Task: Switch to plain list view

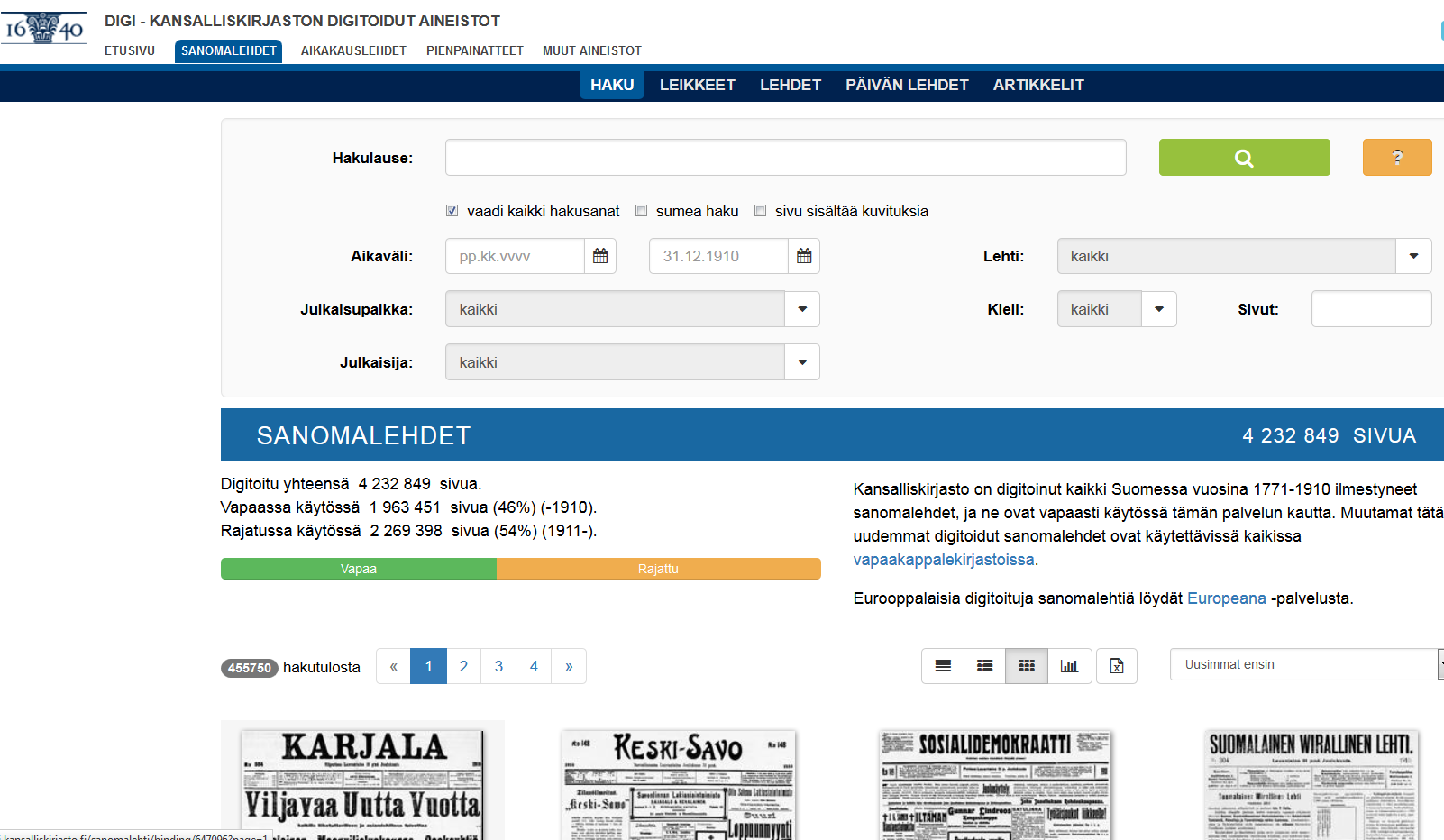Action: pos(943,666)
